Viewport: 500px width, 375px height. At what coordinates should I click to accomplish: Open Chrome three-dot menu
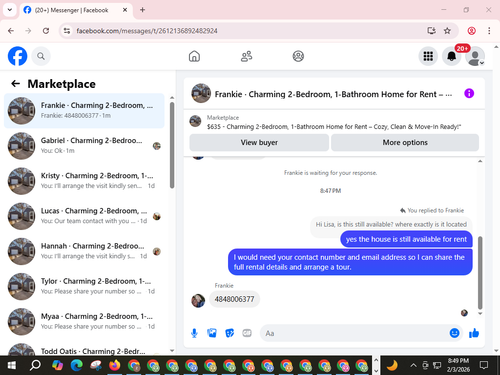click(x=489, y=31)
